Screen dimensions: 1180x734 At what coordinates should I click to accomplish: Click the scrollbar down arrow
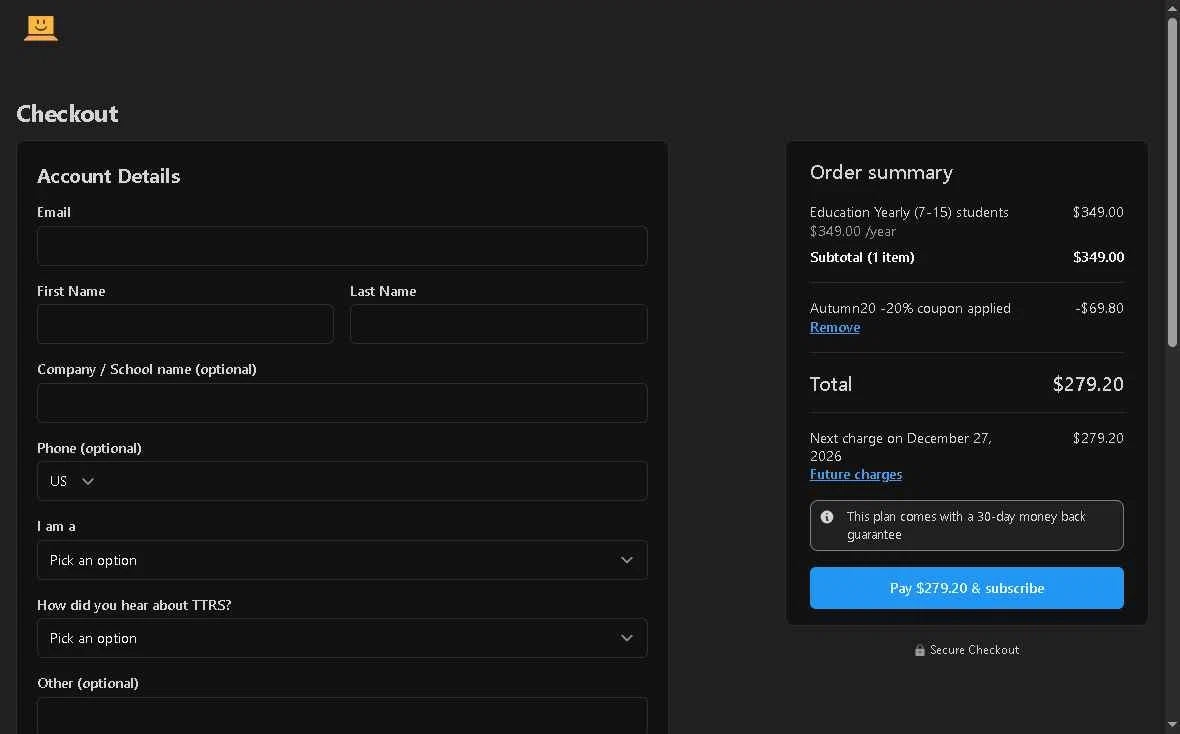click(x=1172, y=726)
